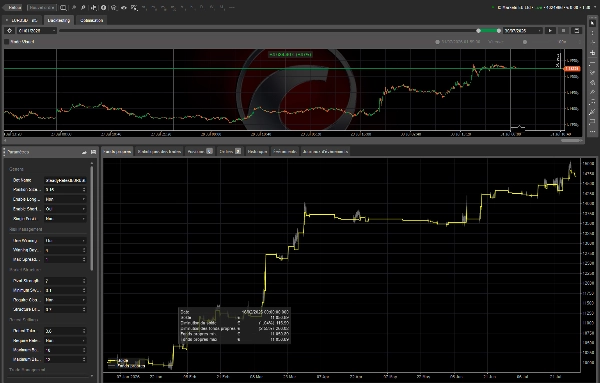Click the visual mode speed slider handle
600x383 pixels.
[x=525, y=42]
